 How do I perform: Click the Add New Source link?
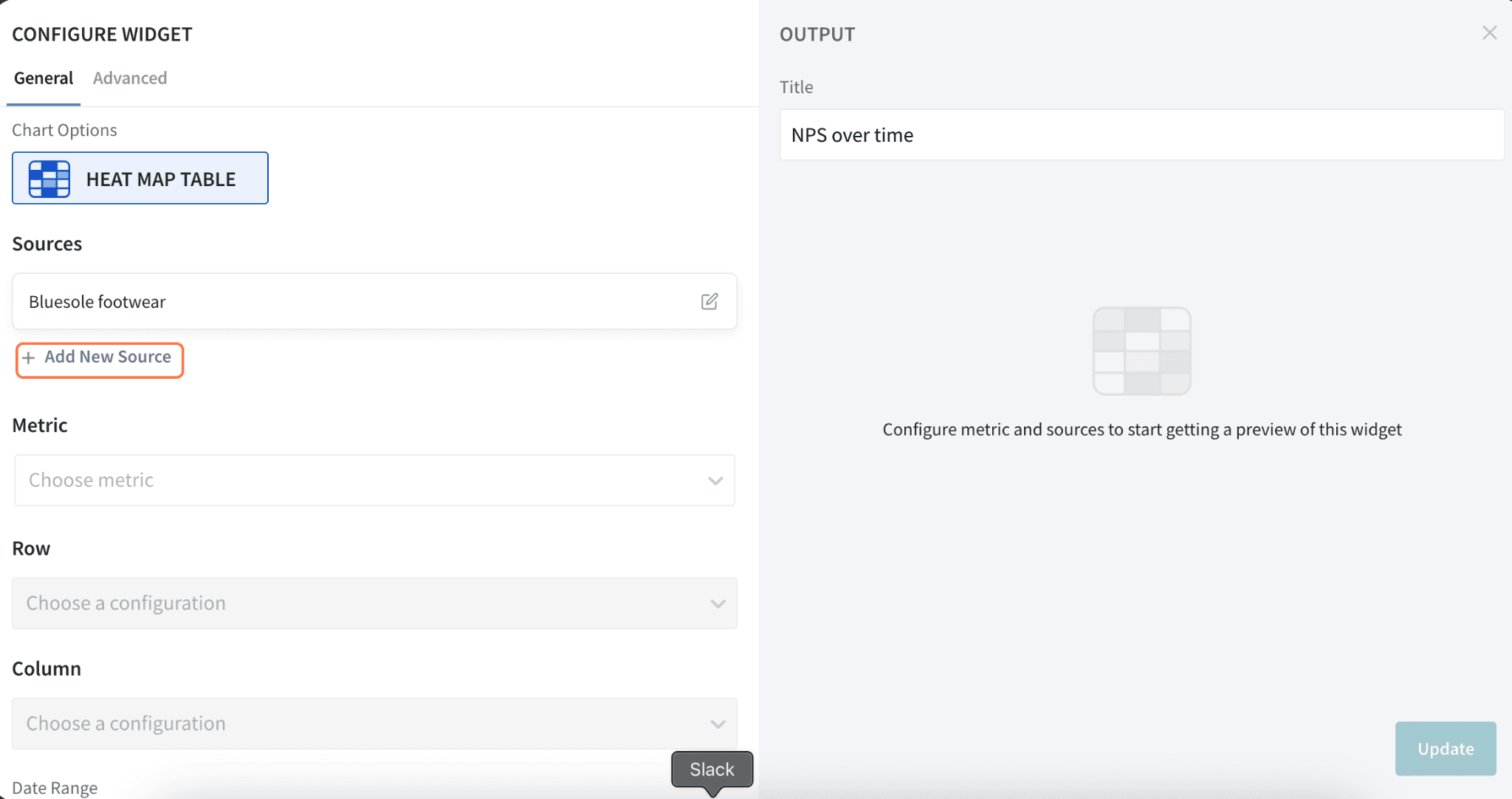(108, 357)
